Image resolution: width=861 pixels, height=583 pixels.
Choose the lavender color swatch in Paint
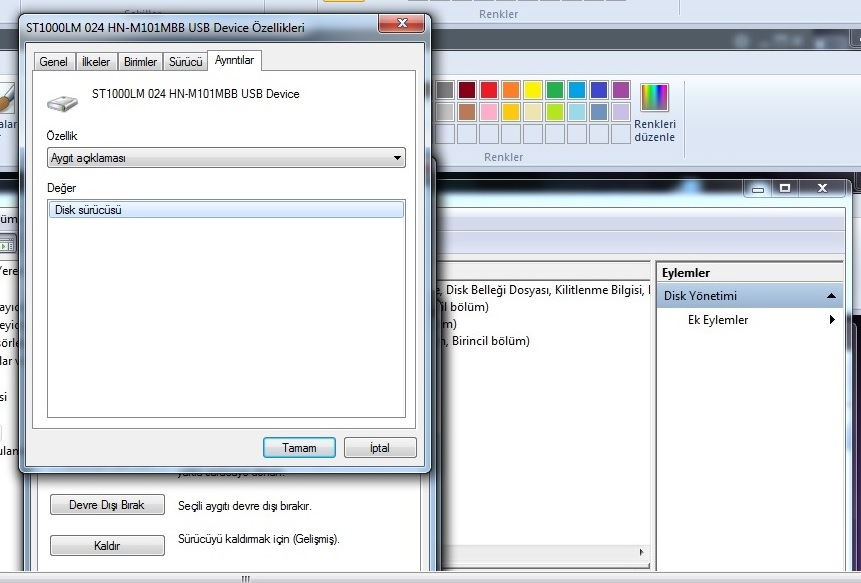[620, 112]
